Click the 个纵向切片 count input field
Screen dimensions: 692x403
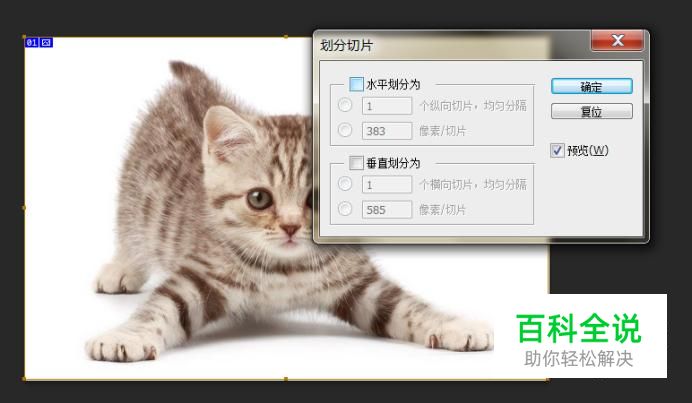click(x=387, y=106)
